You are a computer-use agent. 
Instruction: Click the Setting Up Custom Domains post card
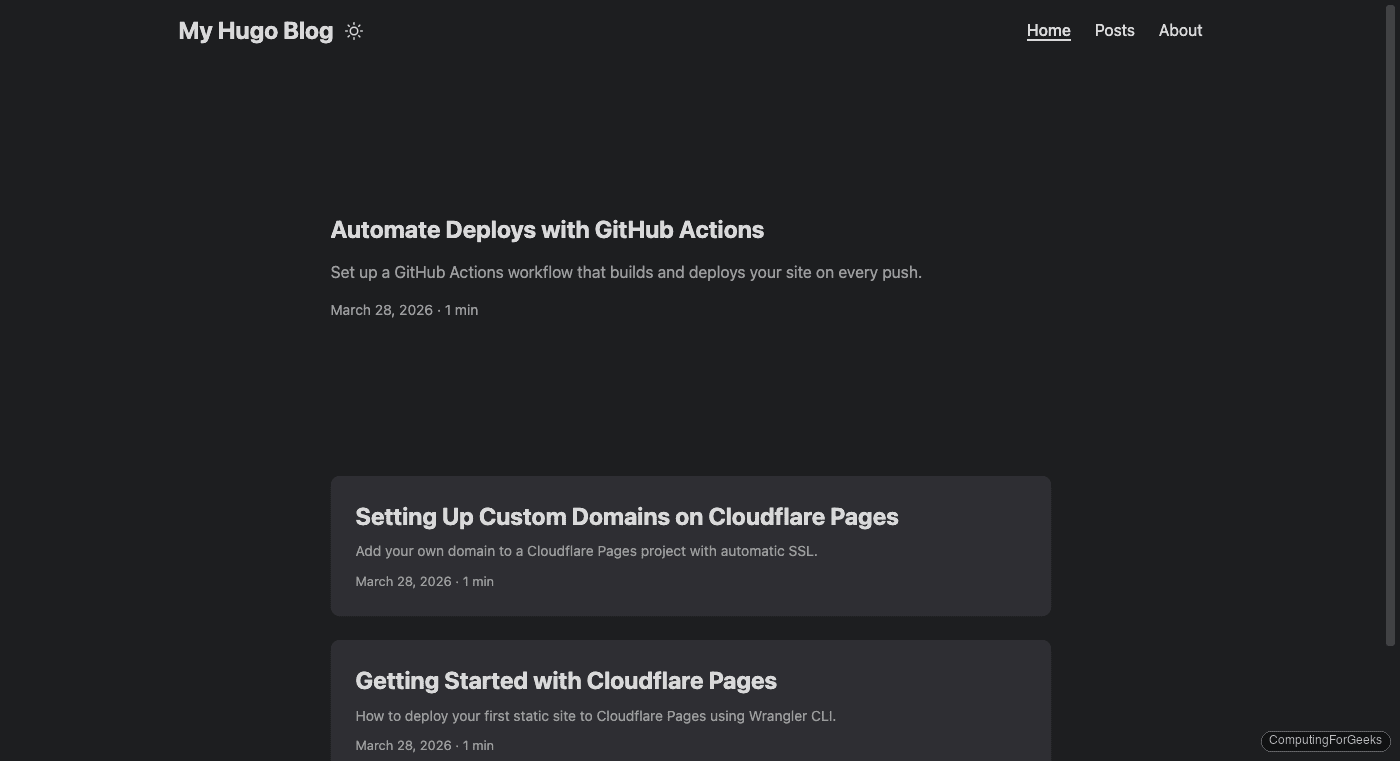pos(690,546)
